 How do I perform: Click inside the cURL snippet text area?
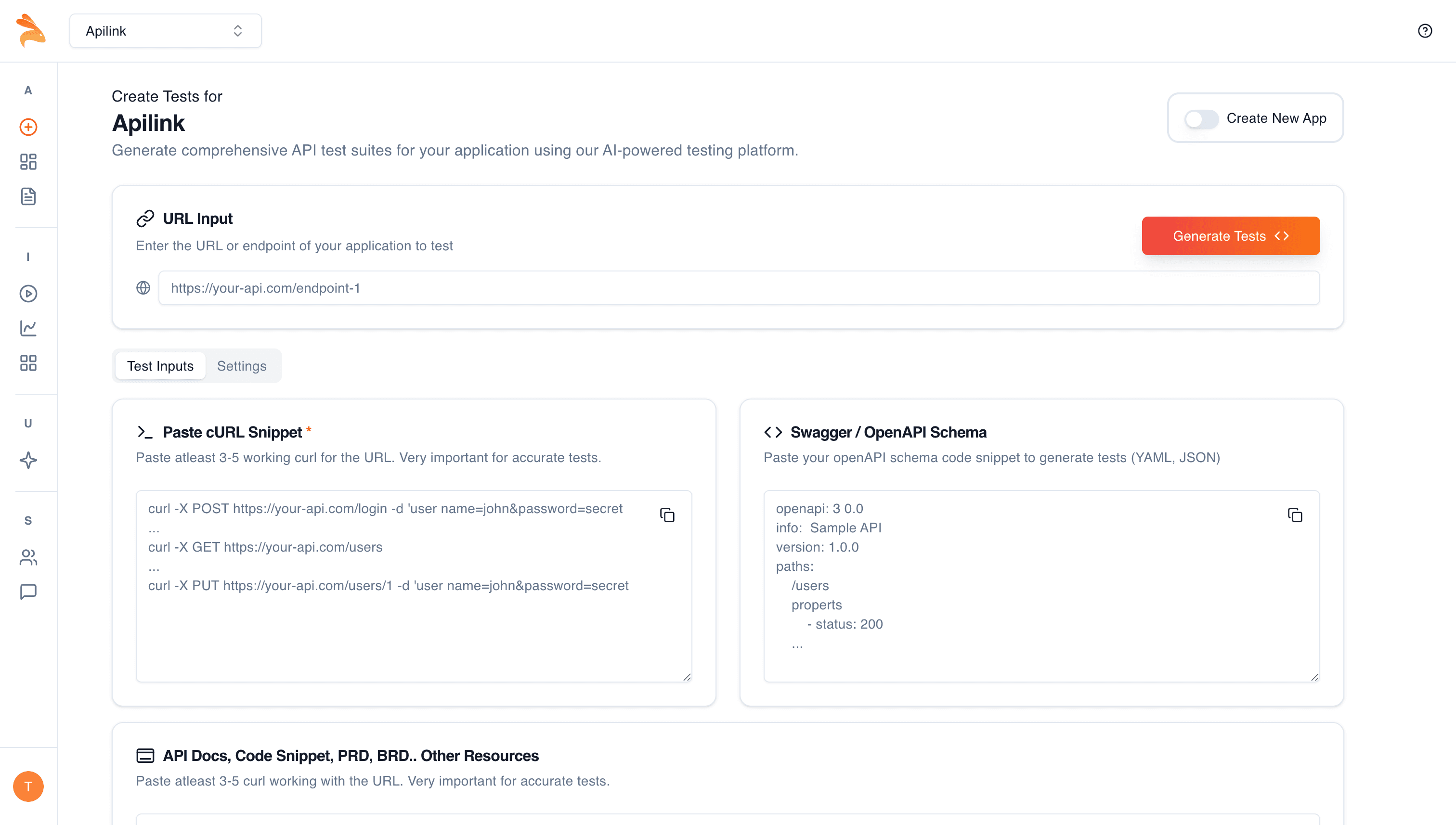point(414,586)
